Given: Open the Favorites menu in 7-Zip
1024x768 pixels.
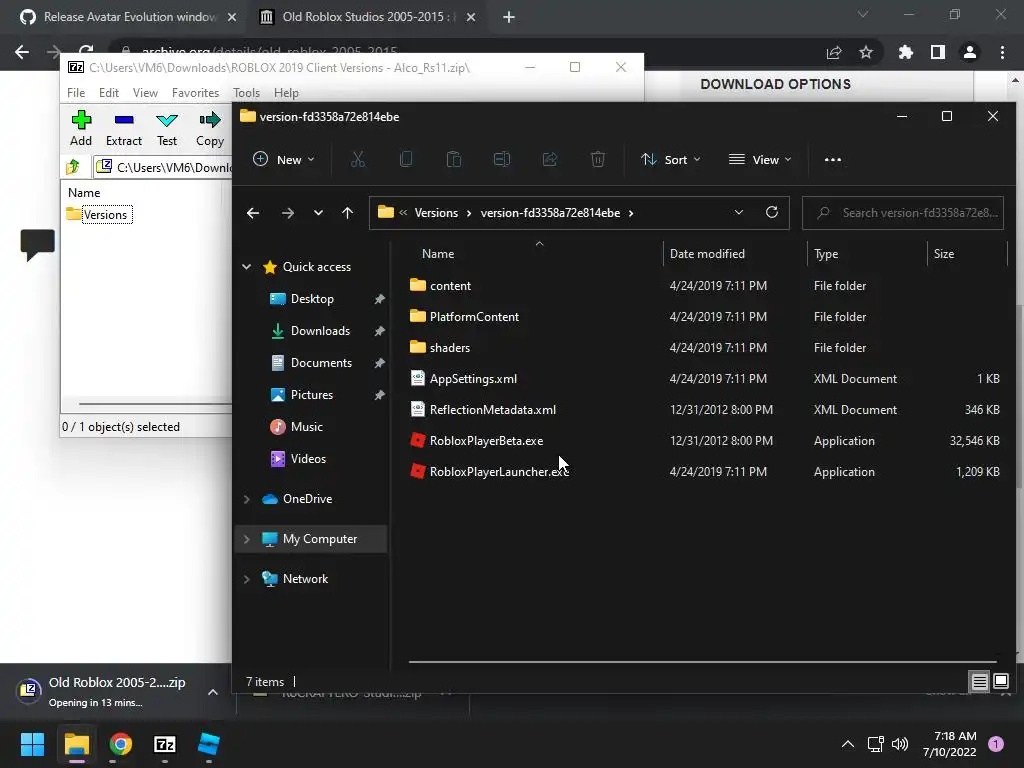Looking at the screenshot, I should coord(195,93).
